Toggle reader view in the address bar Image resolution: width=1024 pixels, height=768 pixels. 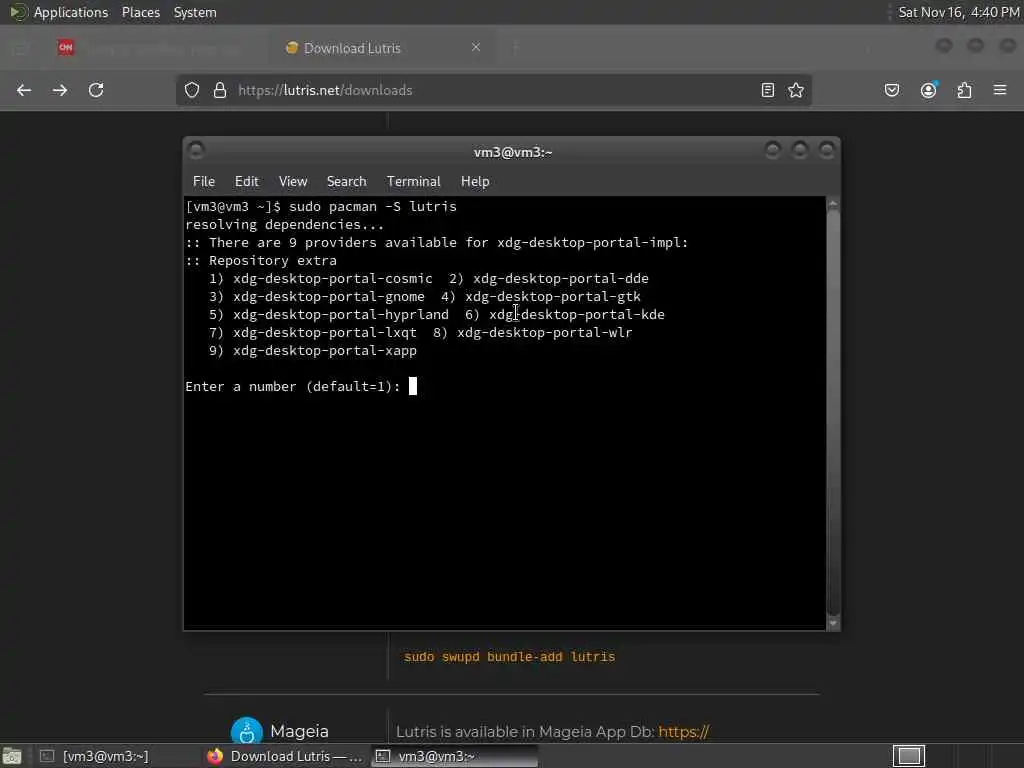click(x=767, y=90)
